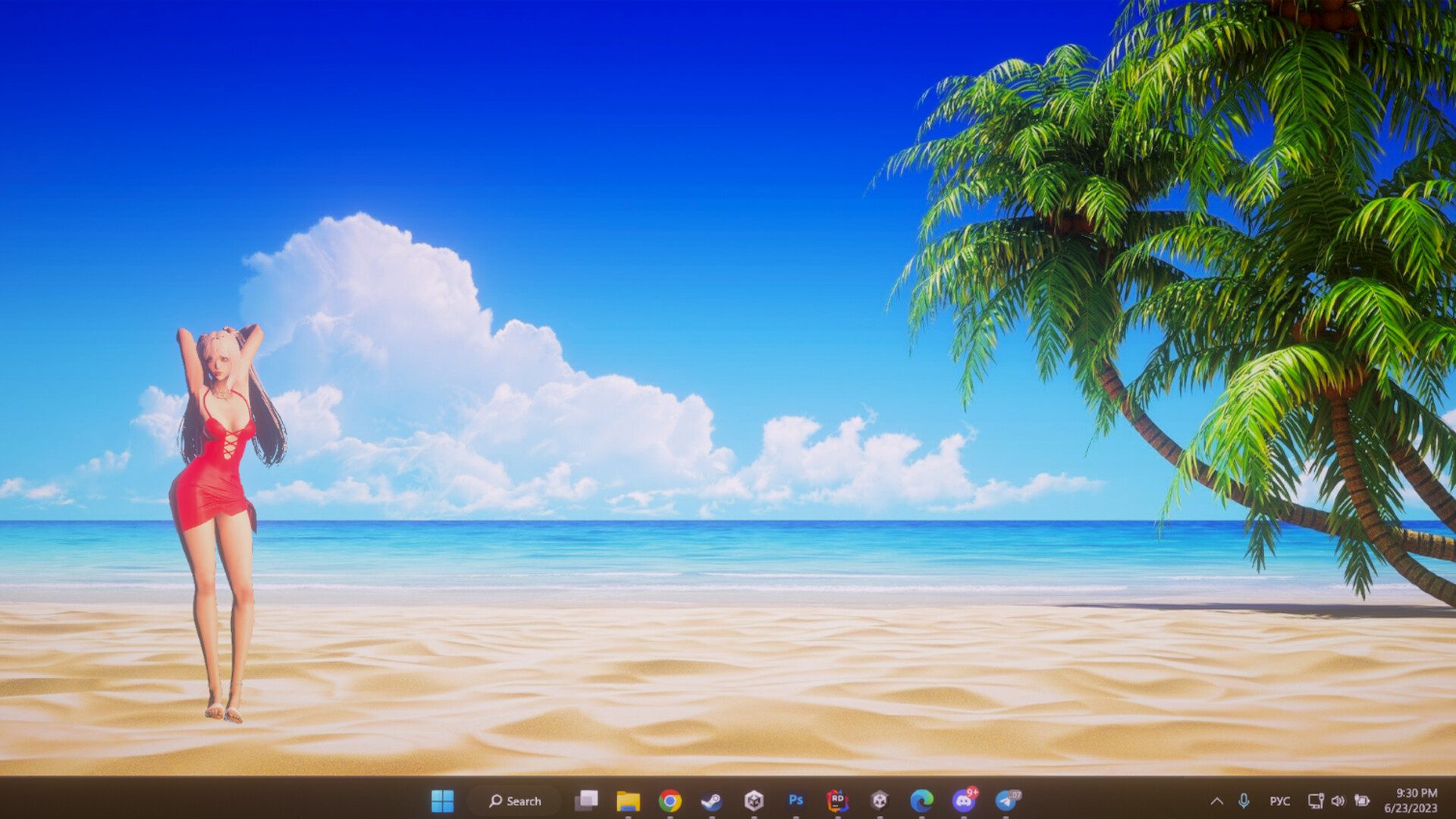Open Discord showing 9+ notifications

(964, 801)
